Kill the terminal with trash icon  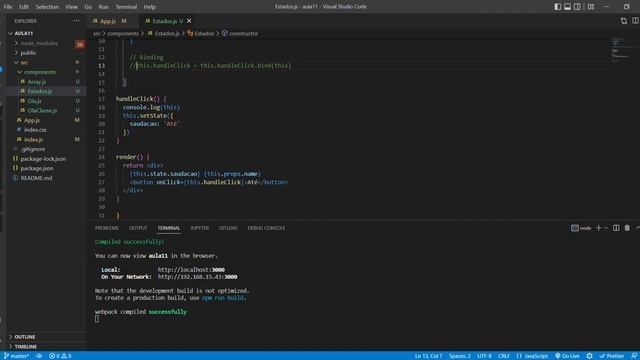[627, 228]
